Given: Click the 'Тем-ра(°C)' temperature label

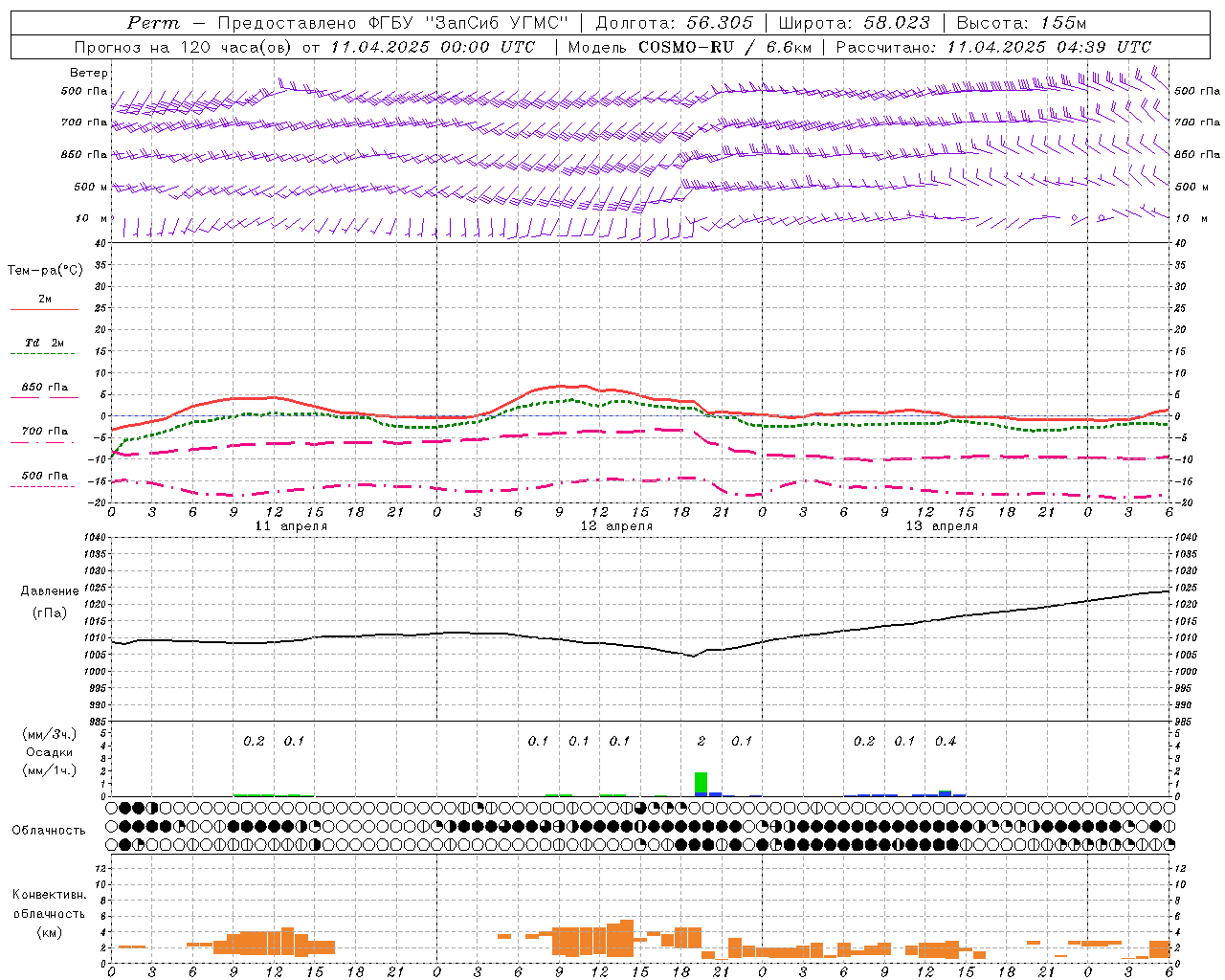Looking at the screenshot, I should click(x=45, y=271).
